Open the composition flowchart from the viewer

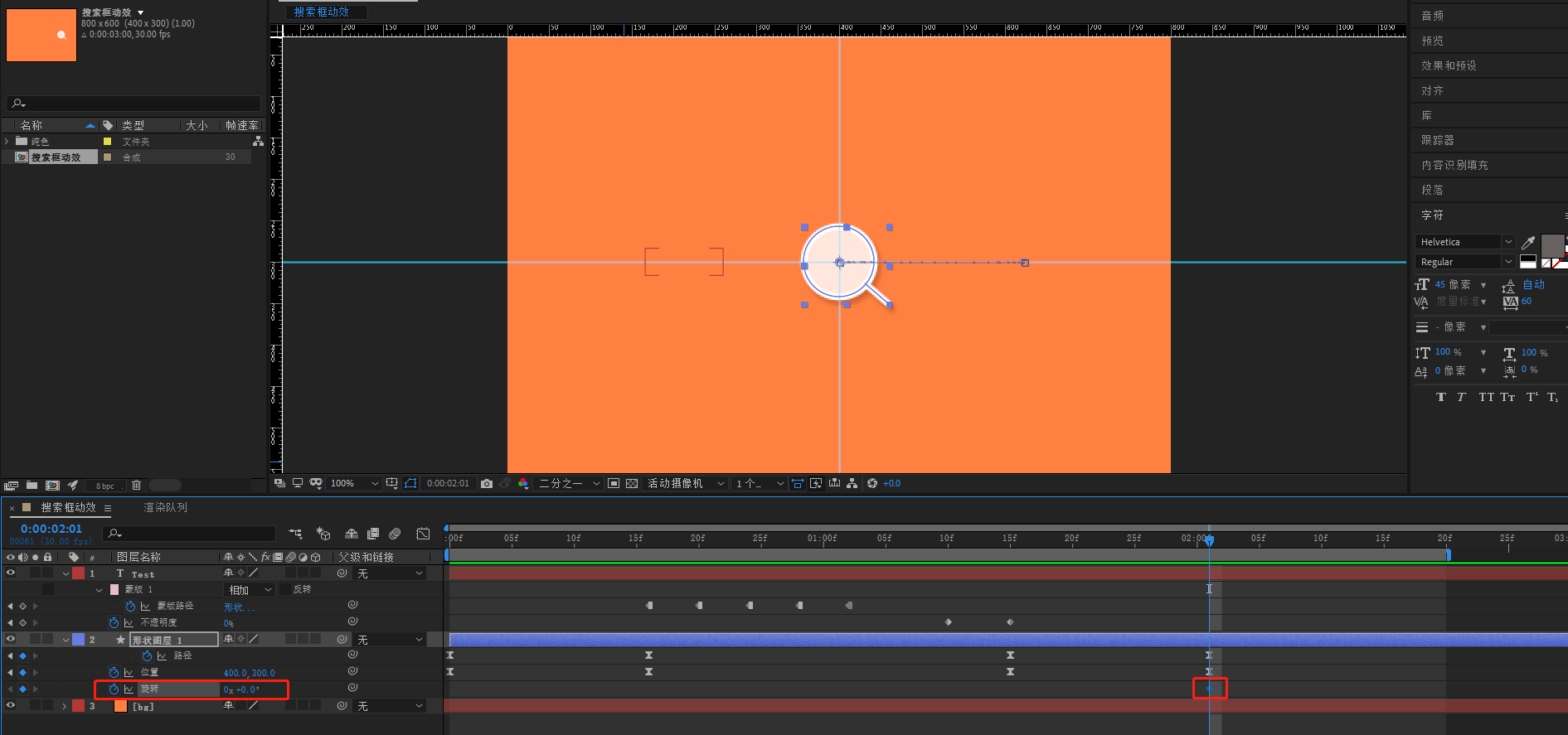852,483
